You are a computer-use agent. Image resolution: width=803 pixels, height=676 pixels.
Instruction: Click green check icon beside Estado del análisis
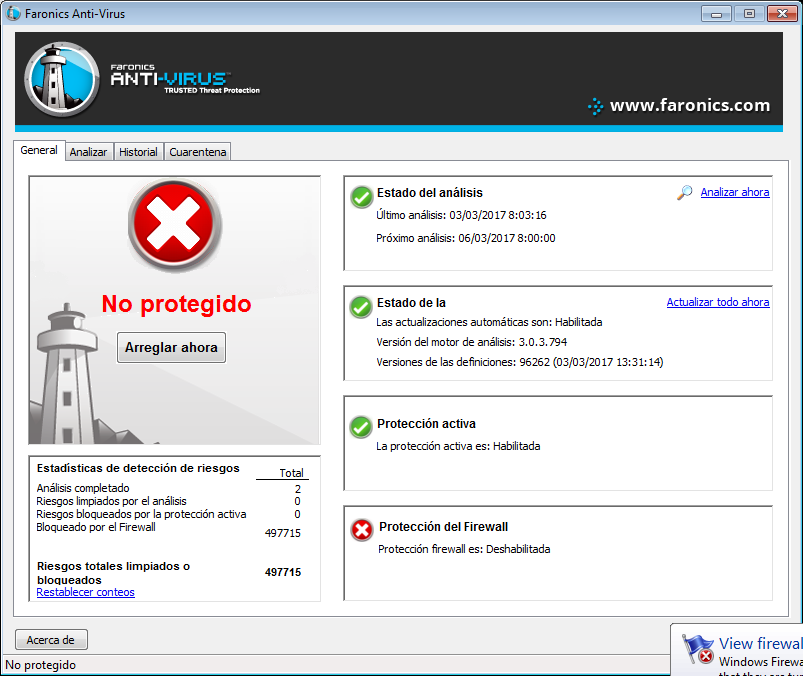pyautogui.click(x=362, y=197)
